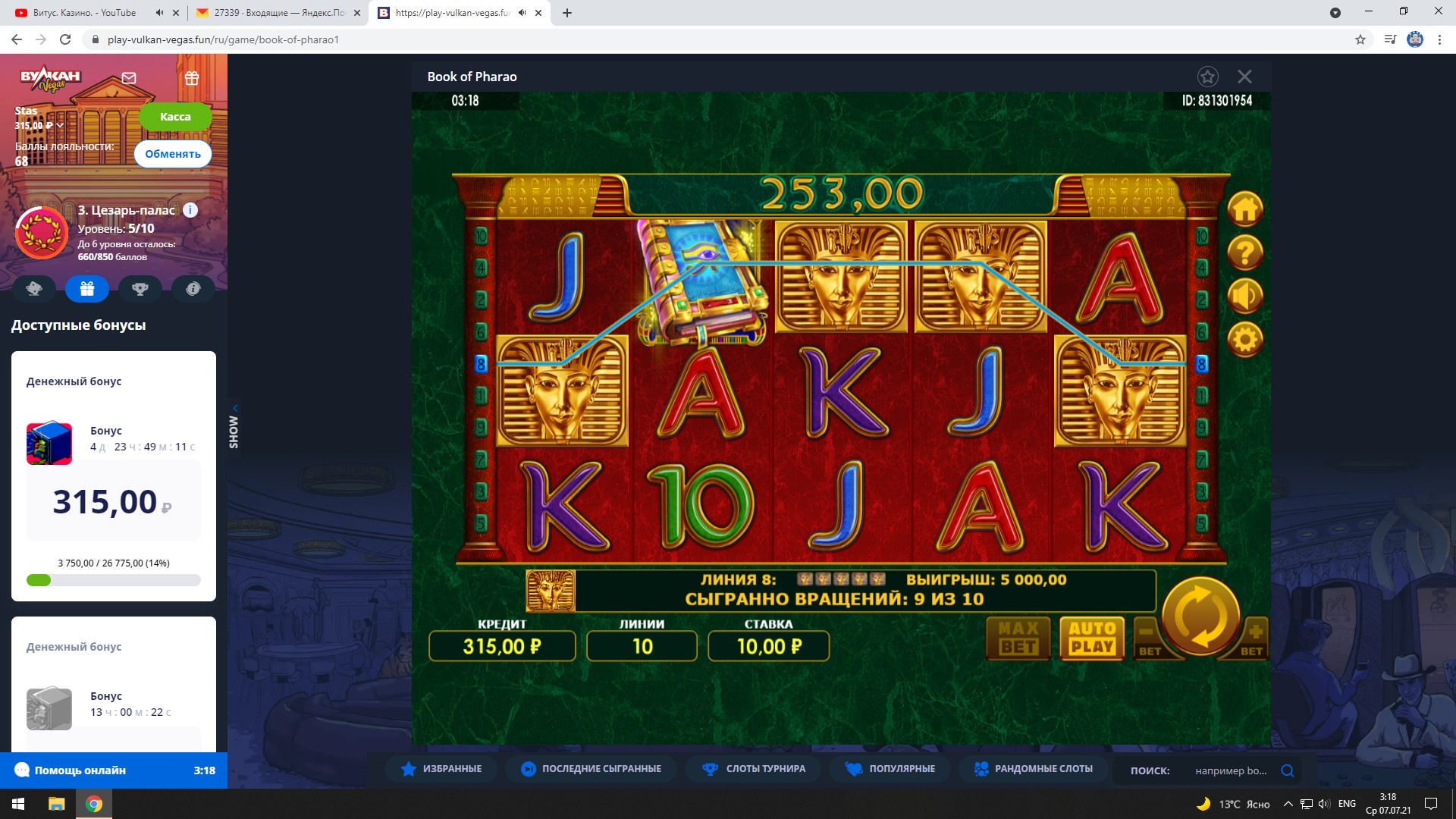
Task: Click the MAX BET button
Action: point(1018,638)
